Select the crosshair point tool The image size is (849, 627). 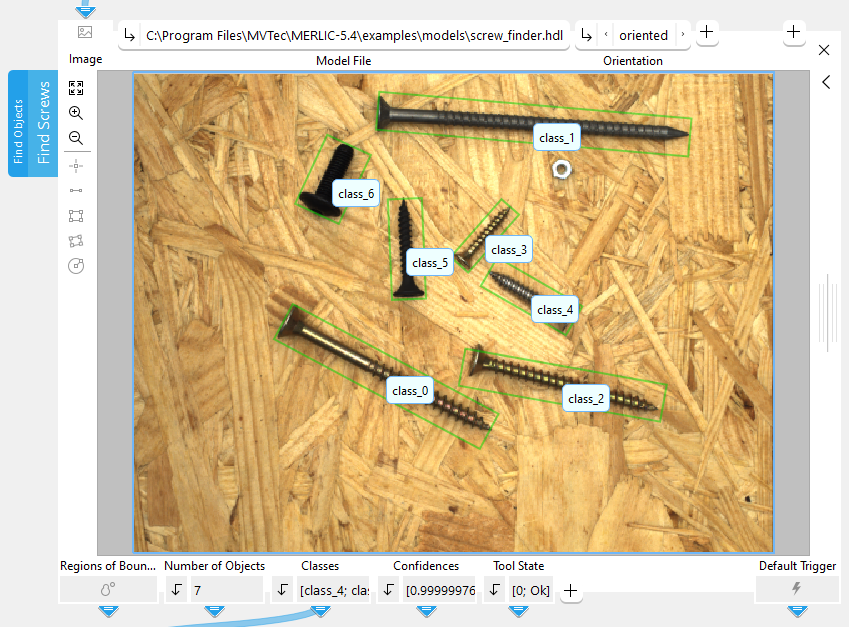pyautogui.click(x=76, y=164)
